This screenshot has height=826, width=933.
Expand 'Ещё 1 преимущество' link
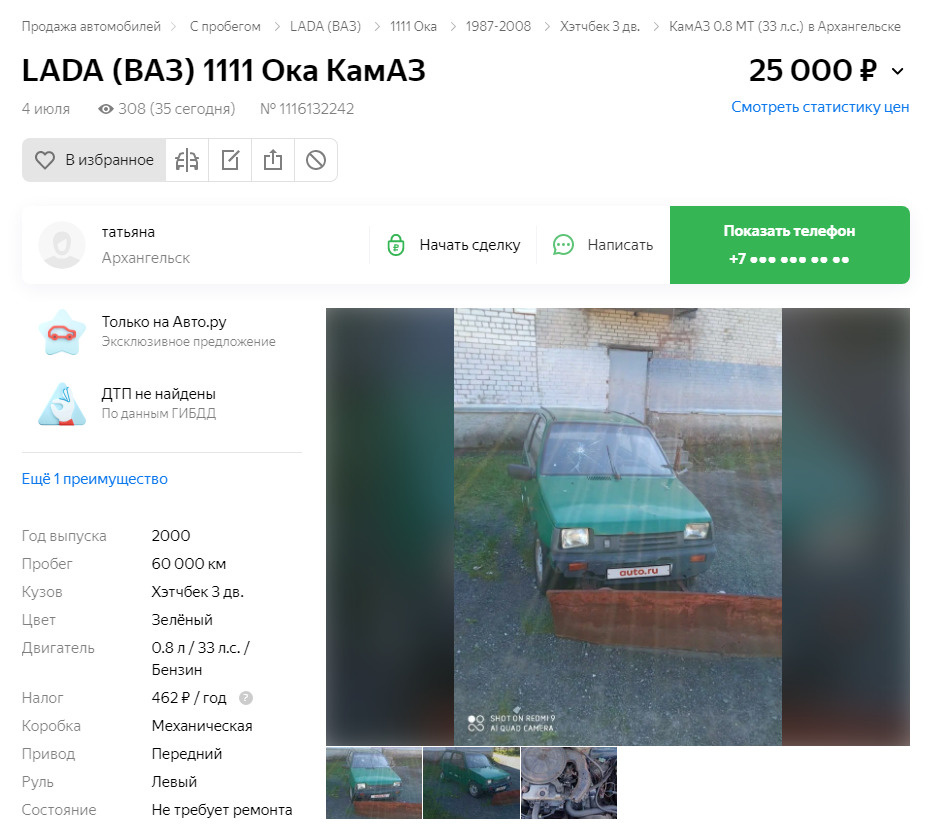(95, 479)
